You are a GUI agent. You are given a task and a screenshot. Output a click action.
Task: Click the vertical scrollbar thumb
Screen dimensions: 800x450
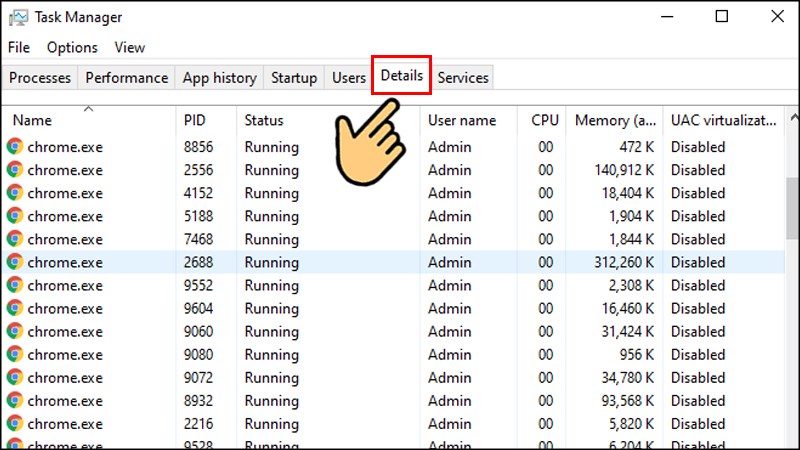793,208
